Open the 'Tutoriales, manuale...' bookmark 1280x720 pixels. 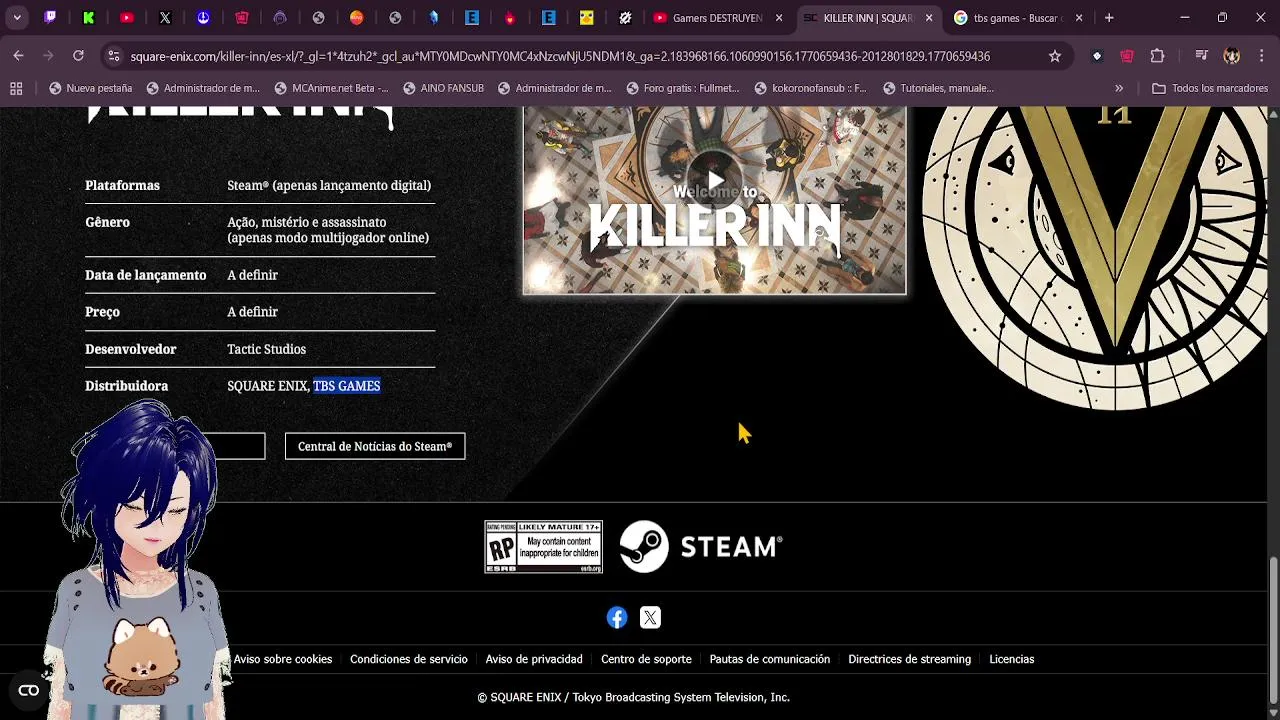[938, 88]
